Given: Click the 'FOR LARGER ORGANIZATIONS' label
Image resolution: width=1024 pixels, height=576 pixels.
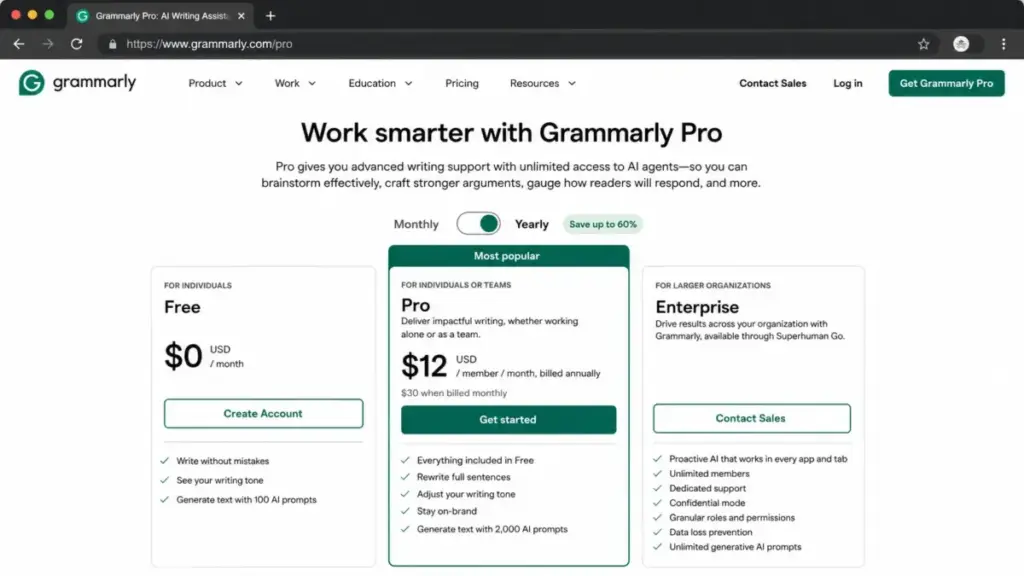Looking at the screenshot, I should tap(712, 285).
